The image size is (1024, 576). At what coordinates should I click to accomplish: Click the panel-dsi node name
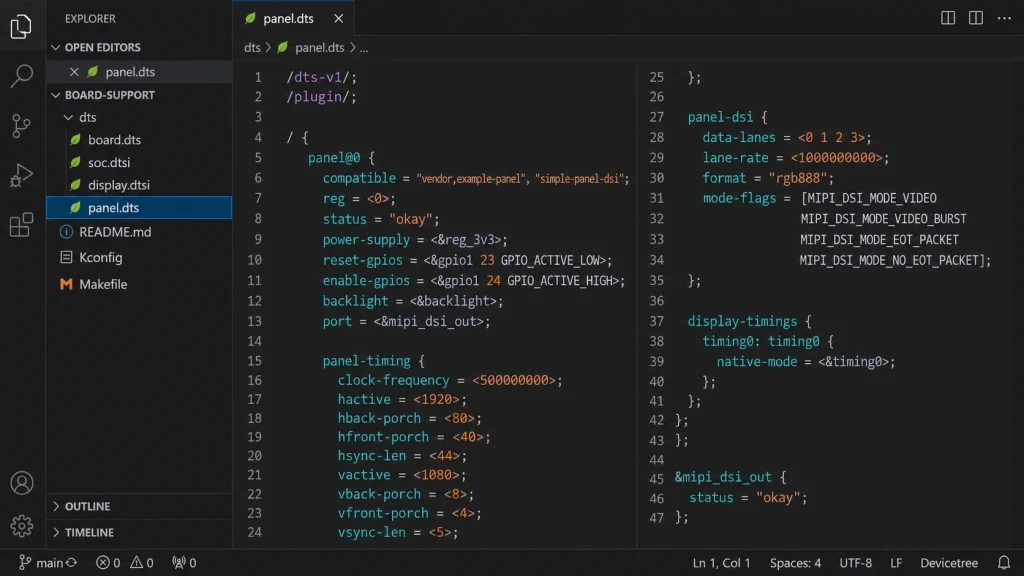point(720,117)
